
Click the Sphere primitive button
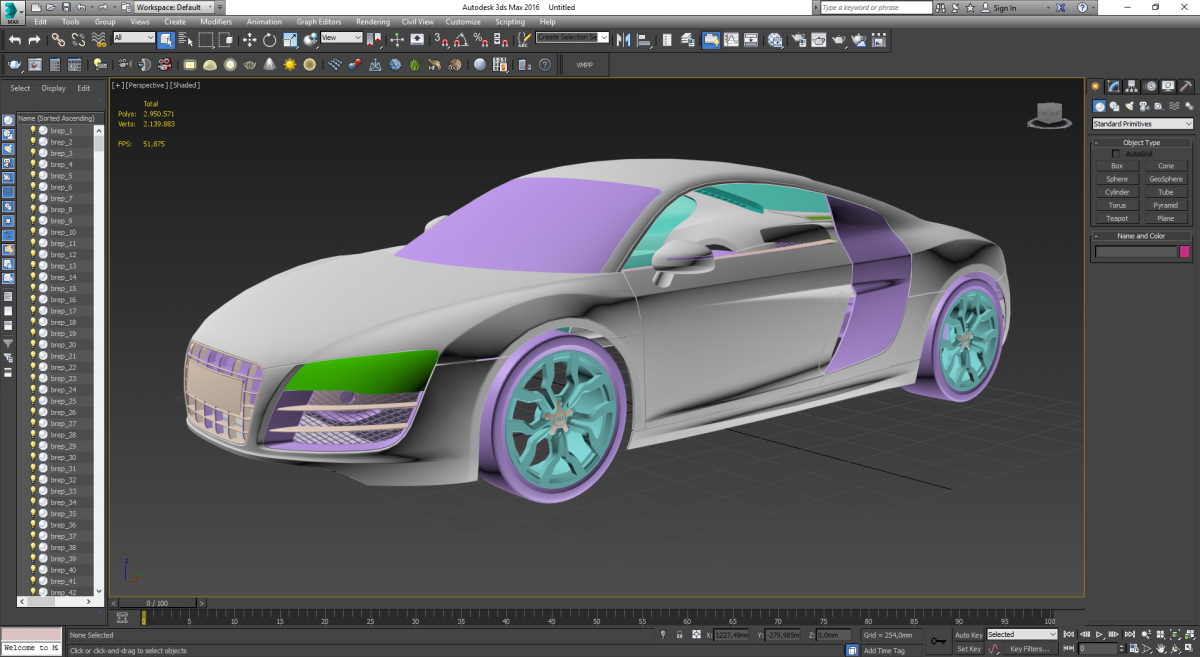1117,179
